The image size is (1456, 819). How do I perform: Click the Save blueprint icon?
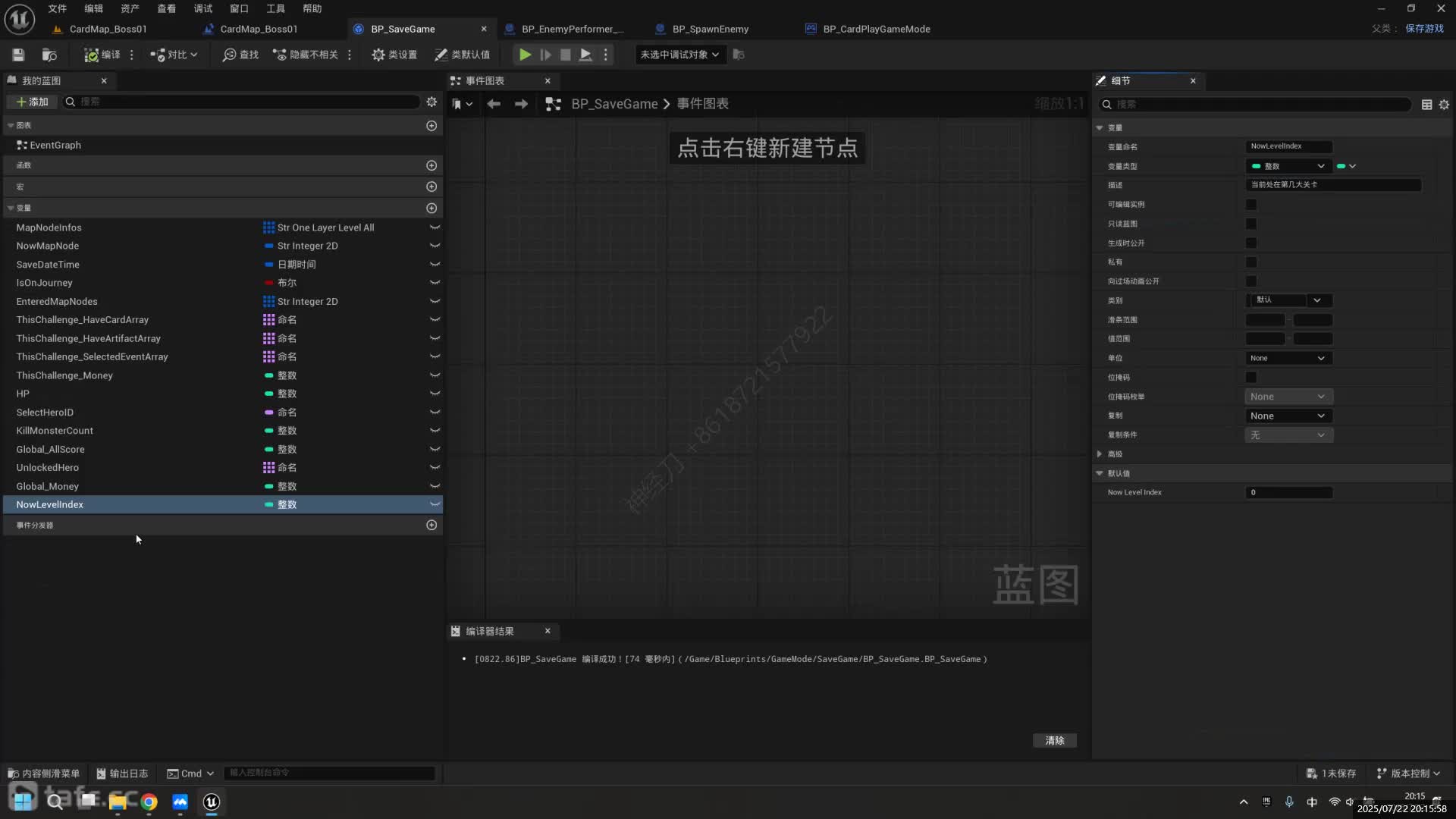click(x=18, y=55)
